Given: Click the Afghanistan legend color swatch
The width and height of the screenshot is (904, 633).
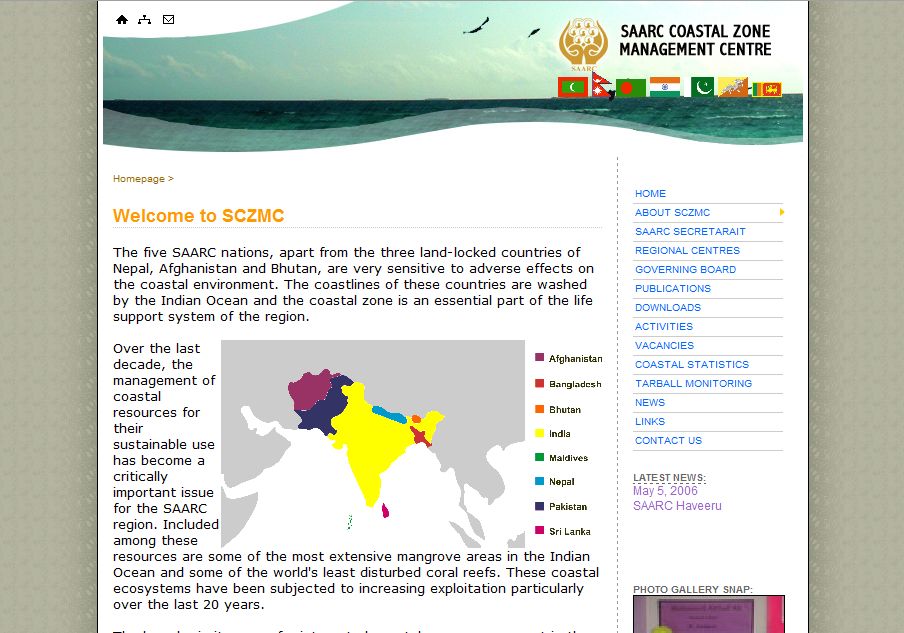Looking at the screenshot, I should point(540,357).
